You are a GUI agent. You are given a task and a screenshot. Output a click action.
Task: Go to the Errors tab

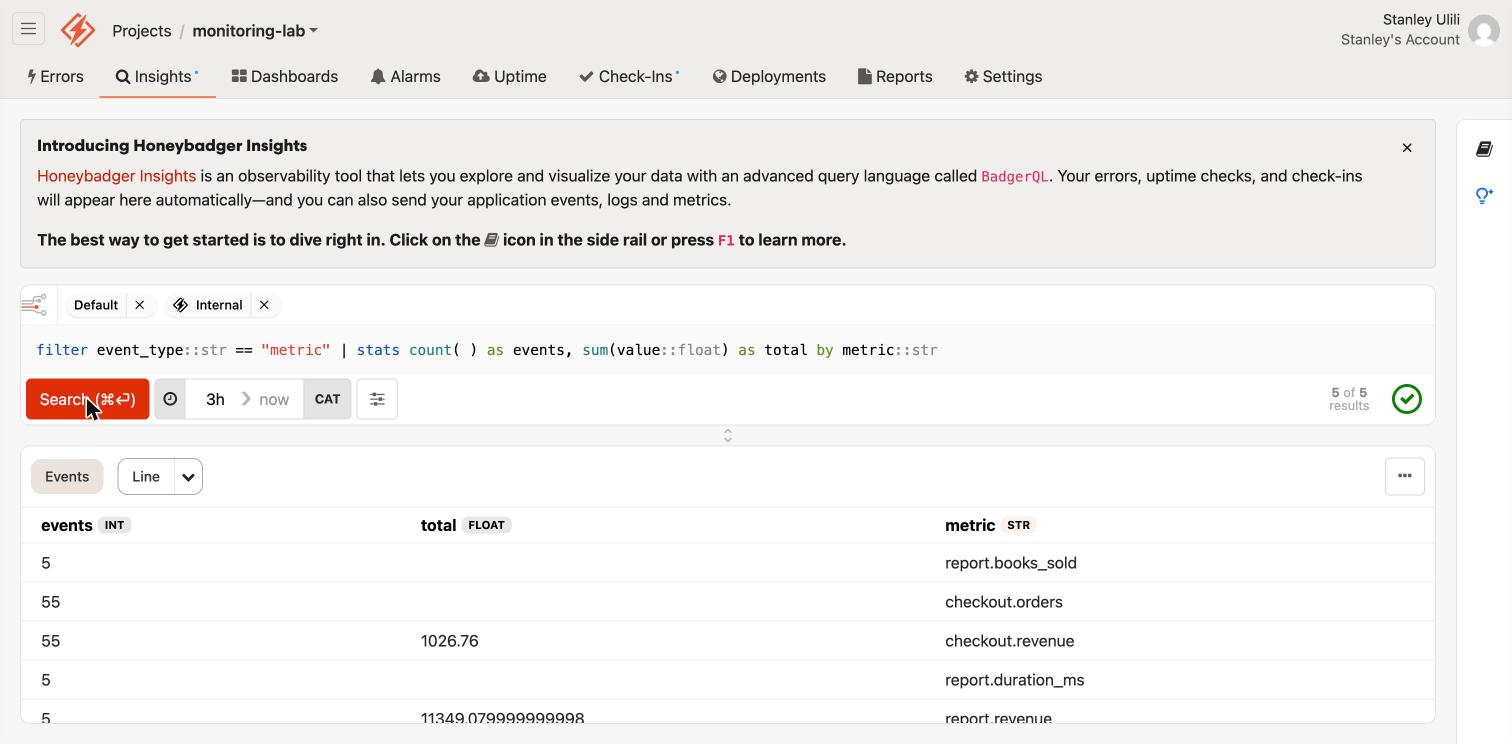click(x=56, y=76)
